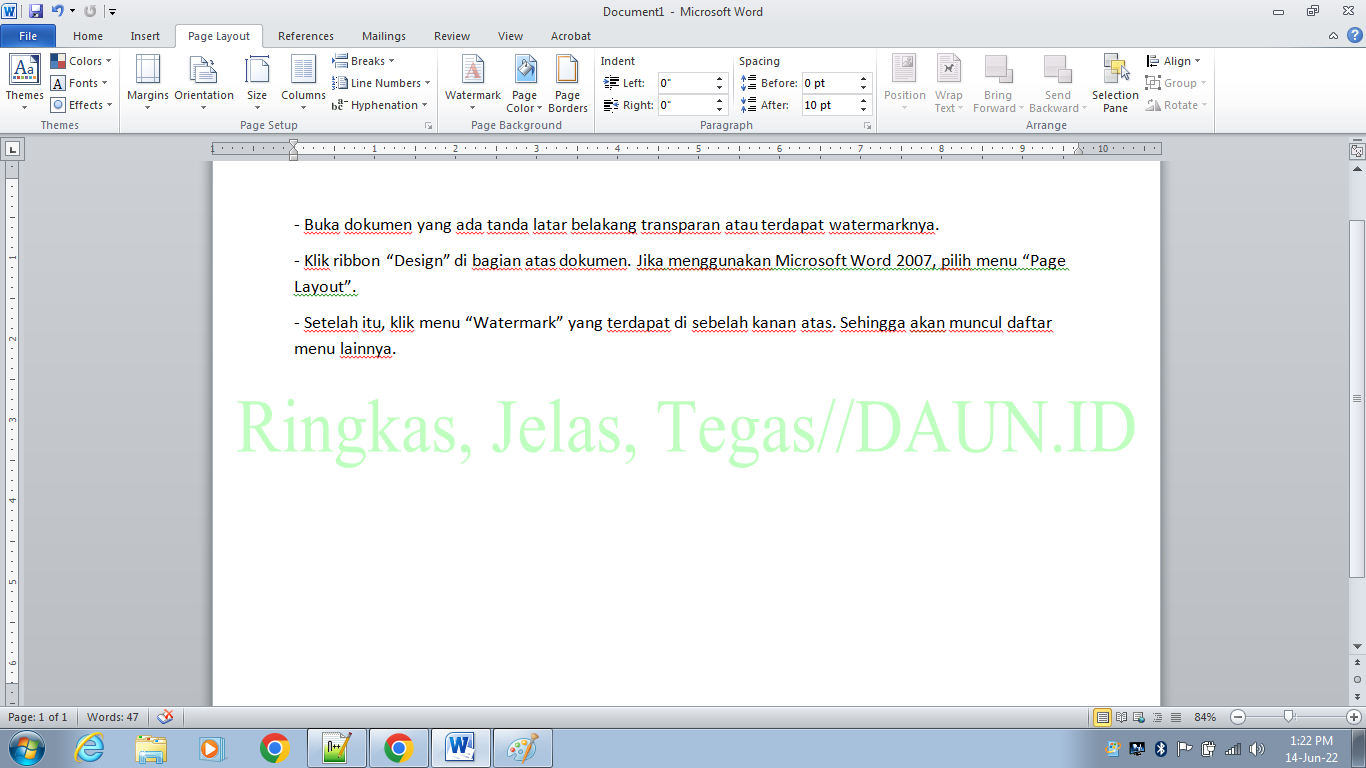Expand the Align dropdown
Viewport: 1366px width, 768px height.
tap(1174, 61)
